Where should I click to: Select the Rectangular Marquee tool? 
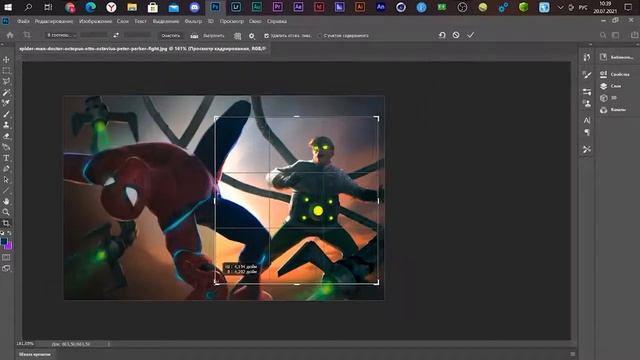coord(6,71)
